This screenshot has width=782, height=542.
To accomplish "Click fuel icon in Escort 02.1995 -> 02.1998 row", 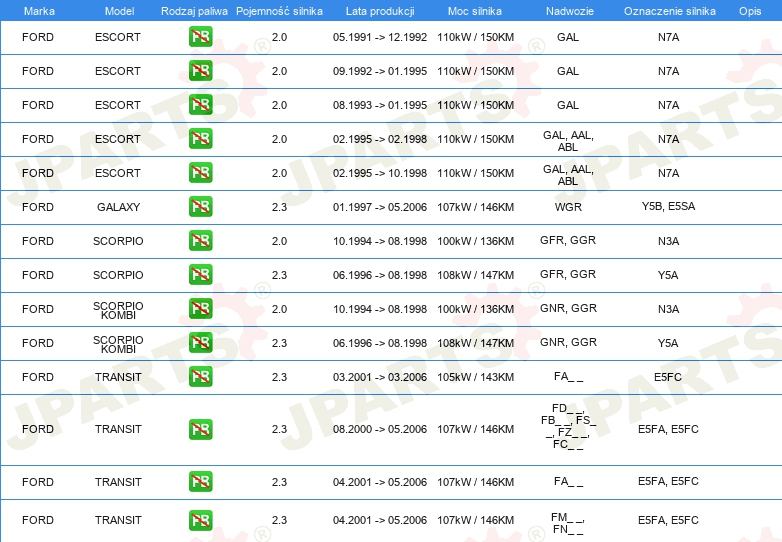I will click(200, 139).
